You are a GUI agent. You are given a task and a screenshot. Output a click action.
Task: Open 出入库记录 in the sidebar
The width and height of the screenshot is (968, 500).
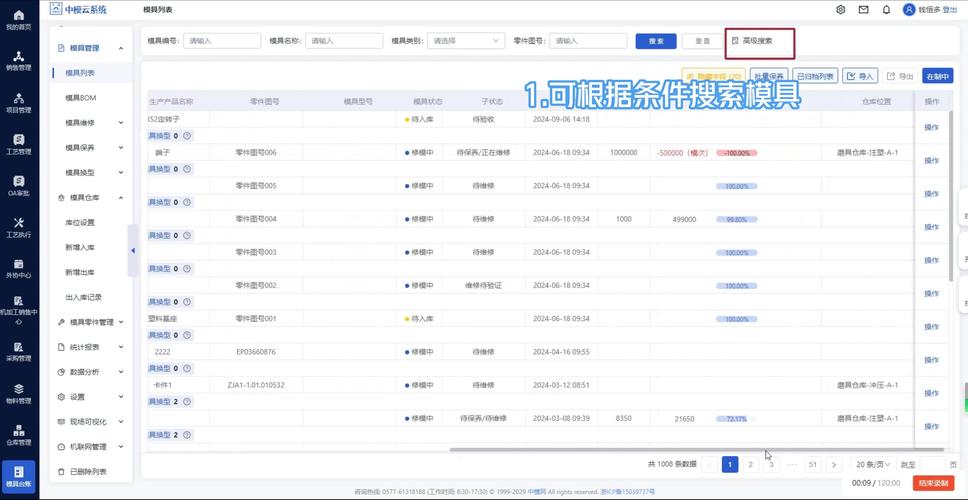[x=83, y=297]
